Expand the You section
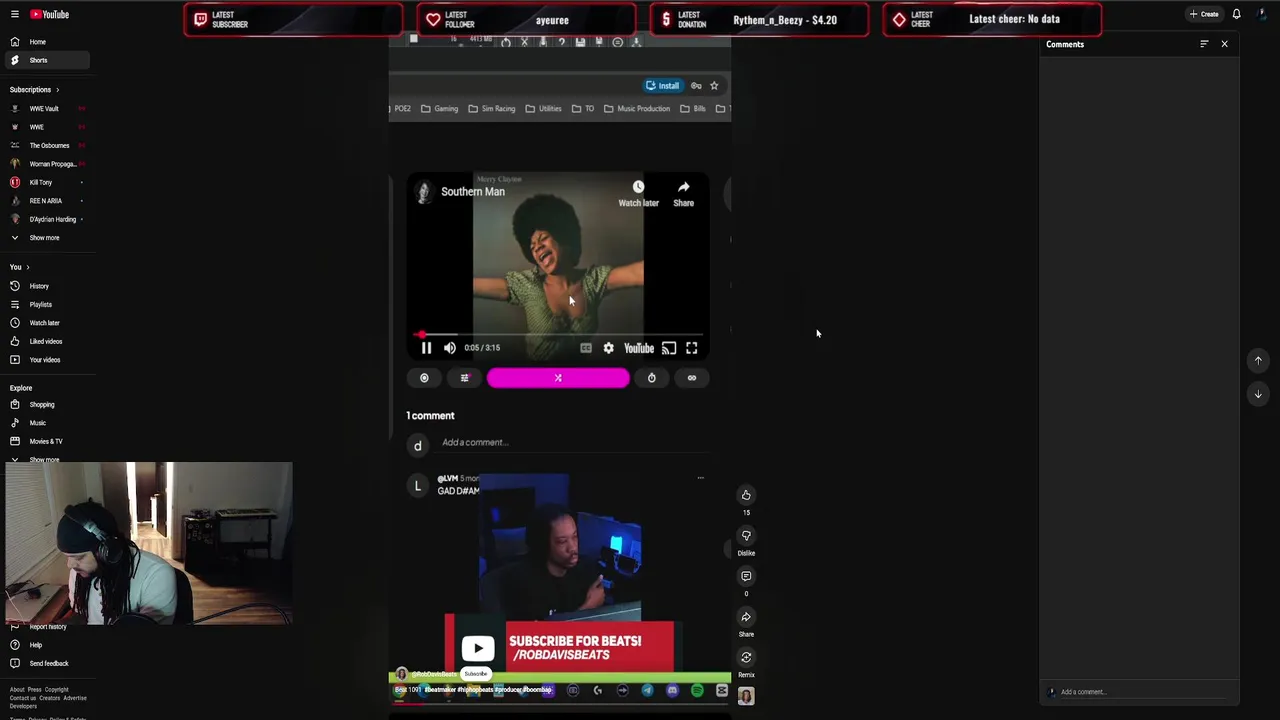The height and width of the screenshot is (720, 1280). (x=19, y=267)
